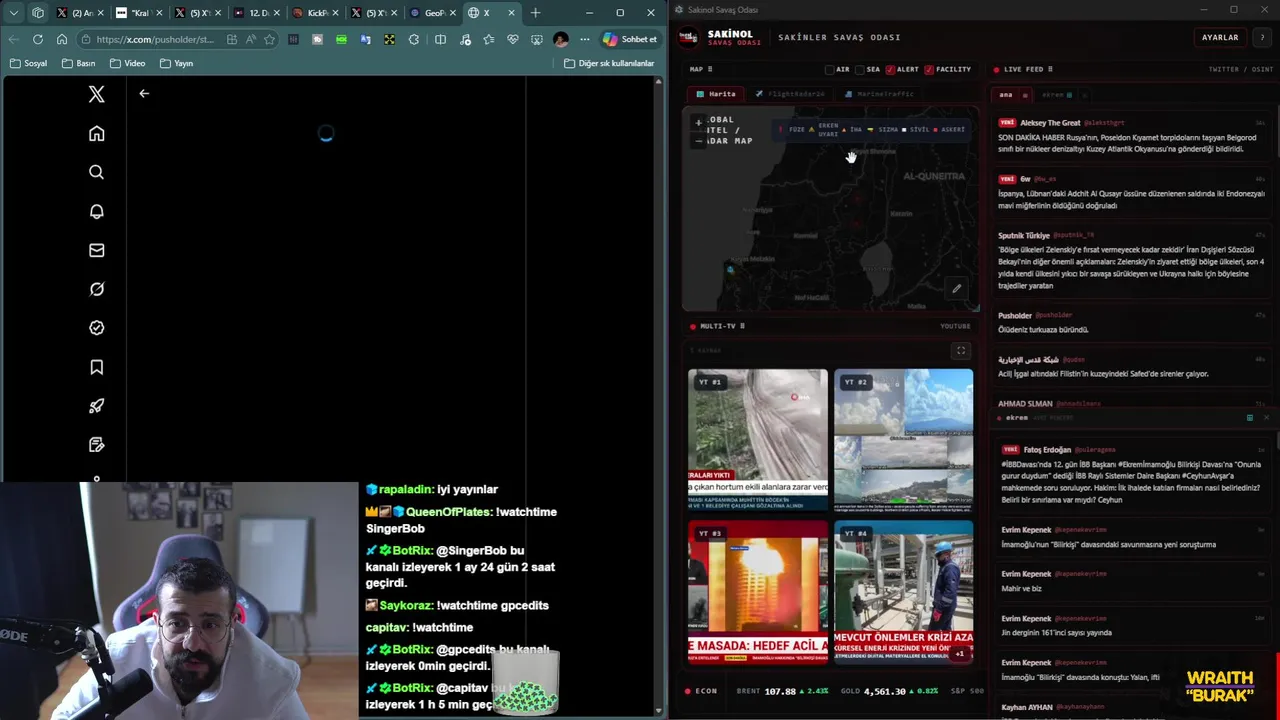Open X home via logo in sidebar
Screen dimensions: 1280x720
pos(96,94)
